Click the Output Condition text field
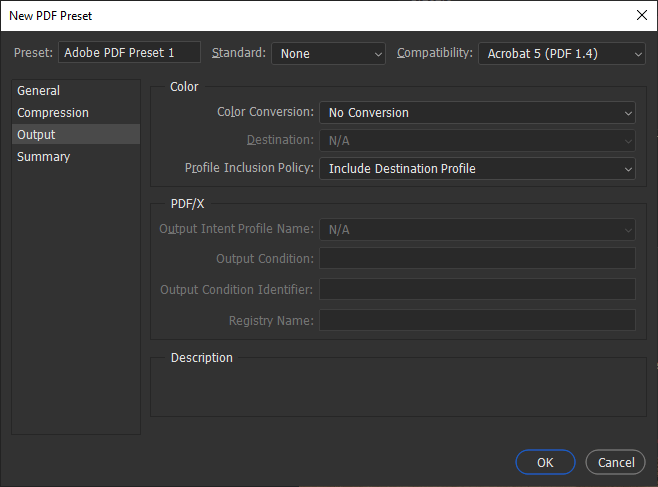The image size is (658, 487). (477, 259)
